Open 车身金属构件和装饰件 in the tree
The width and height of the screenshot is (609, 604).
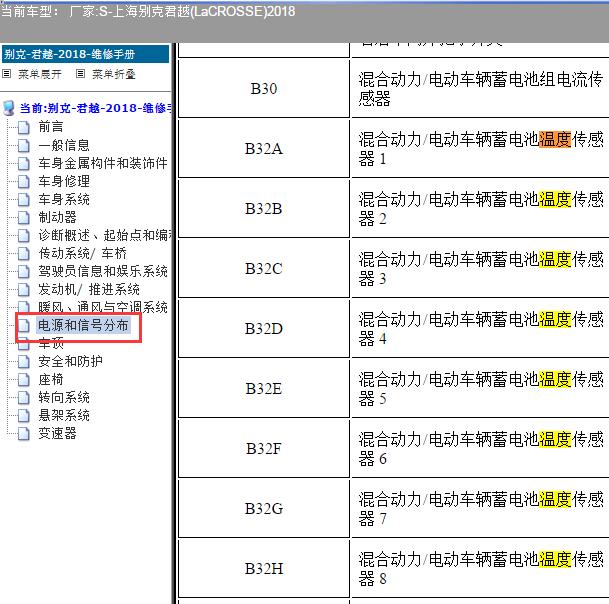(103, 163)
